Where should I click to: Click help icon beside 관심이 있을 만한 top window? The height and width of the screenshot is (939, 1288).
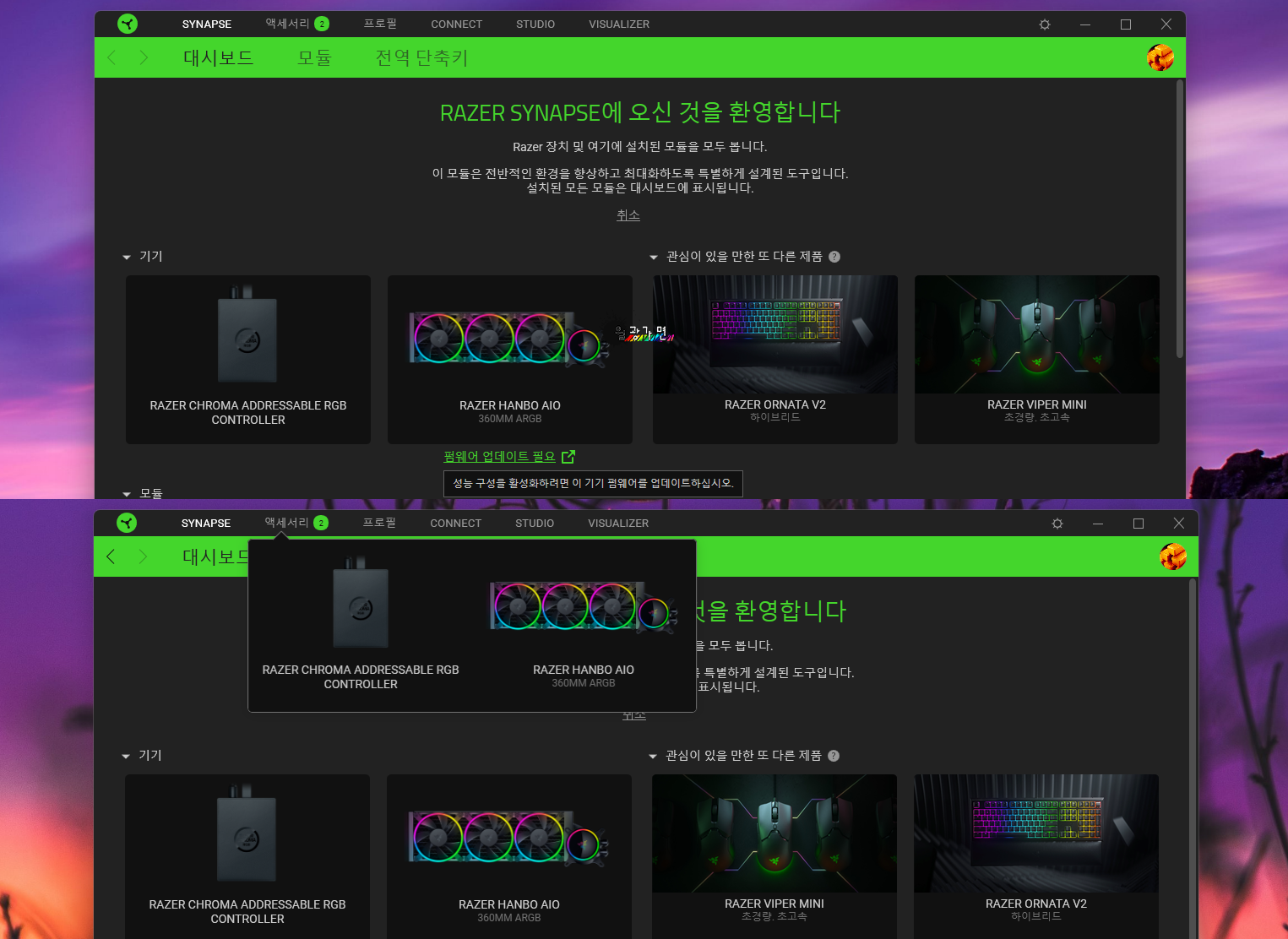[x=834, y=257]
